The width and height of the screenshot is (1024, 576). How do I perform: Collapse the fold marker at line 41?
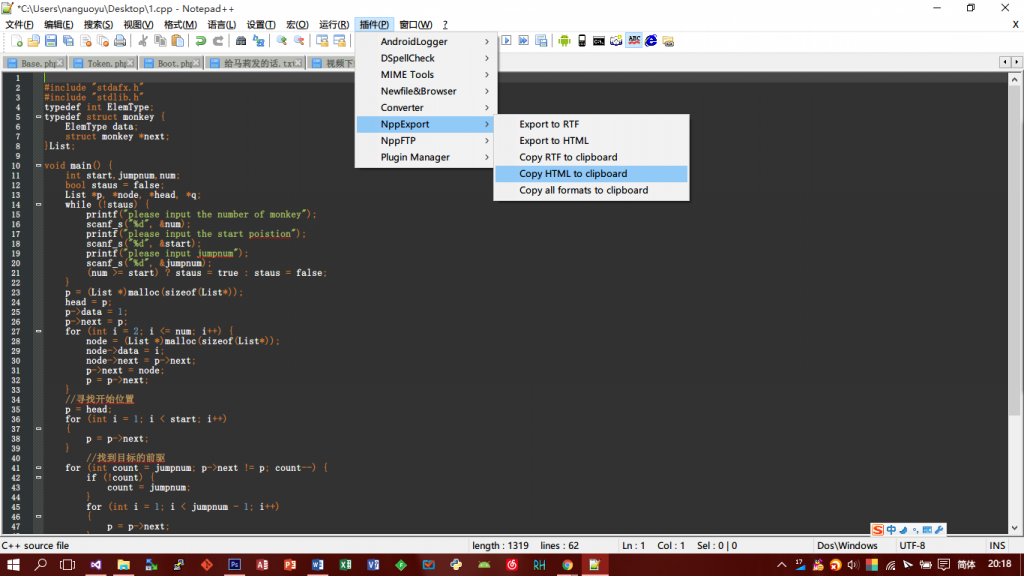(39, 468)
